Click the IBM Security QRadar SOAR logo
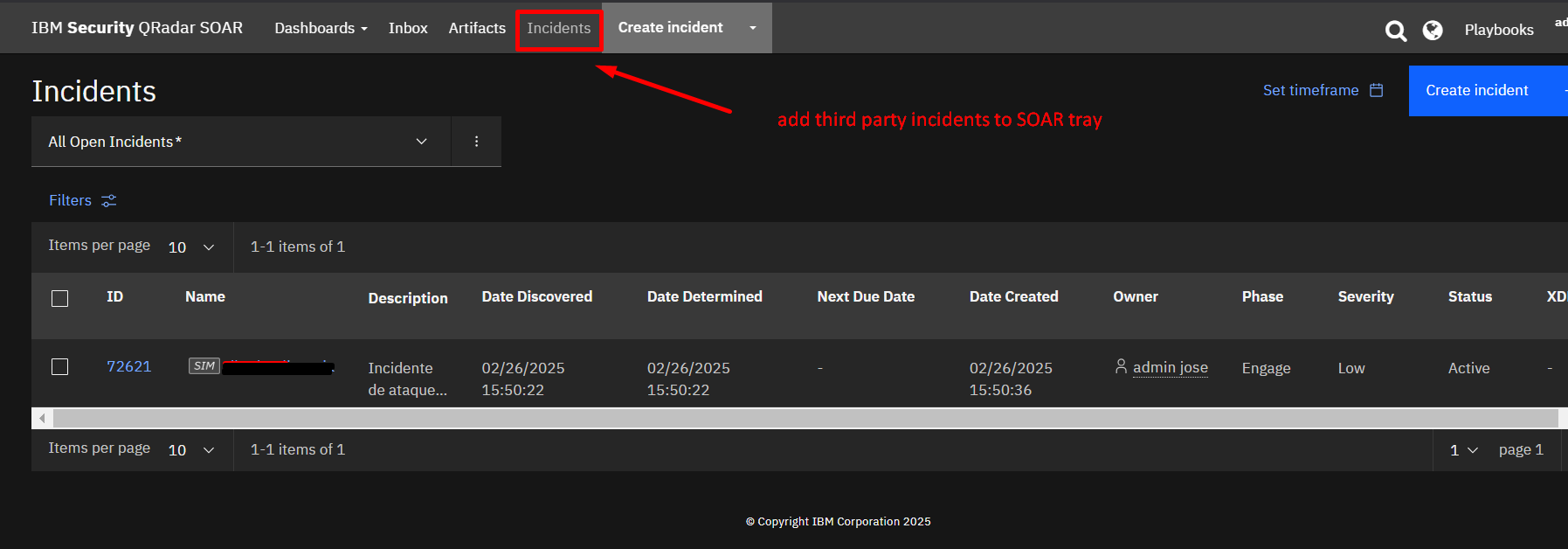1568x549 pixels. pyautogui.click(x=137, y=28)
